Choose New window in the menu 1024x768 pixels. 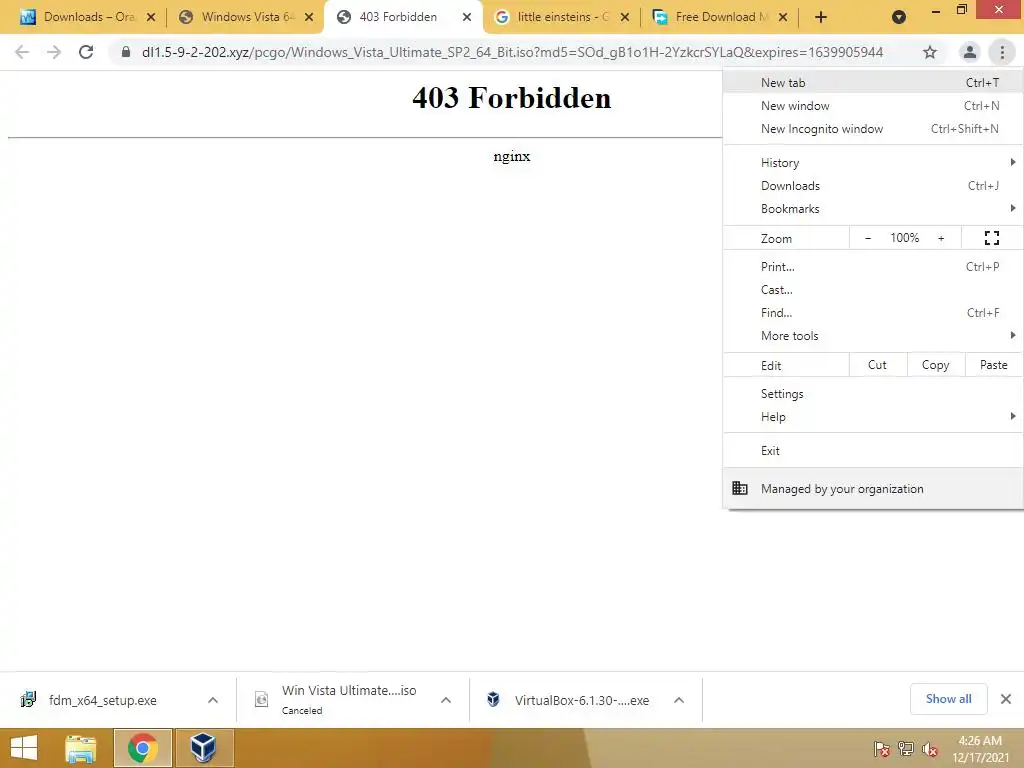pos(873,106)
